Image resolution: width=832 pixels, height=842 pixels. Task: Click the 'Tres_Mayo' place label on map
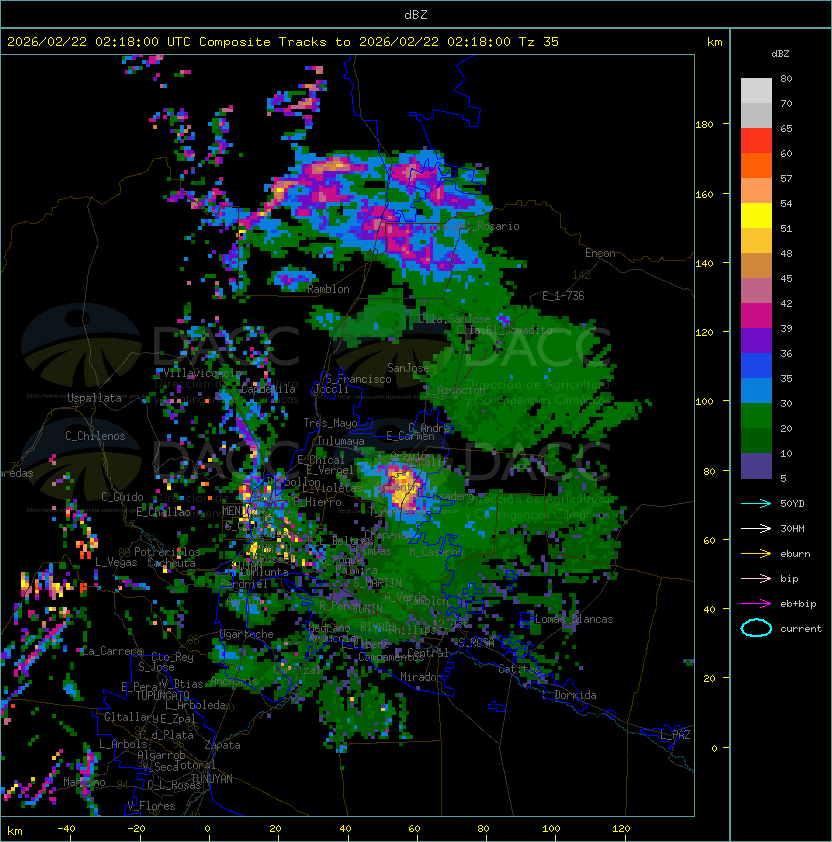(x=330, y=423)
